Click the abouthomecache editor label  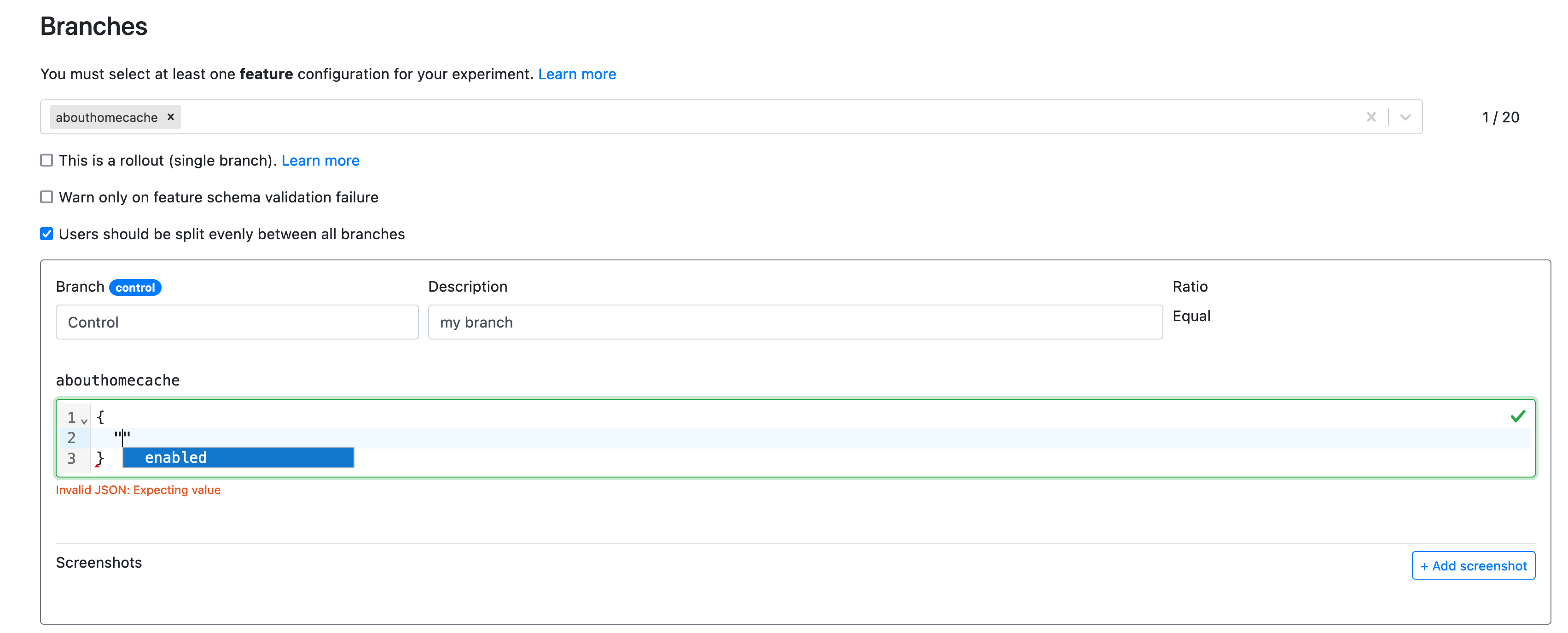click(117, 380)
